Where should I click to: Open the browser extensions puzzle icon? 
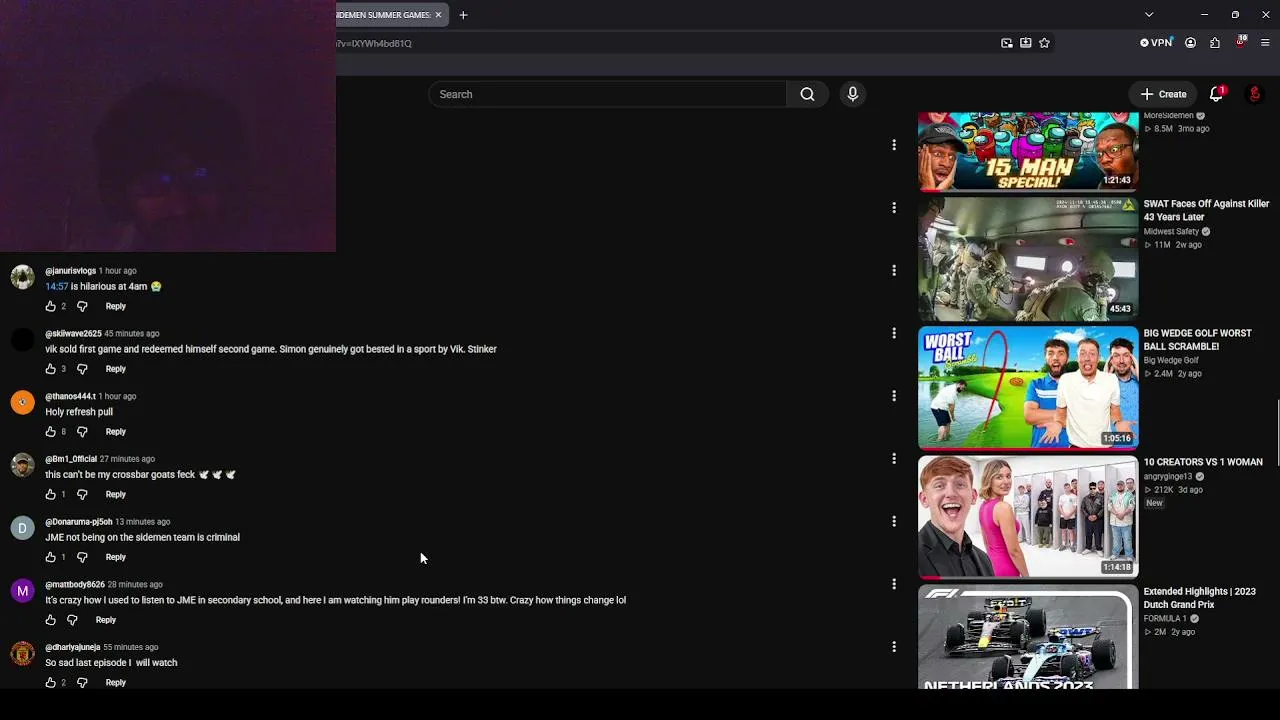point(1215,43)
